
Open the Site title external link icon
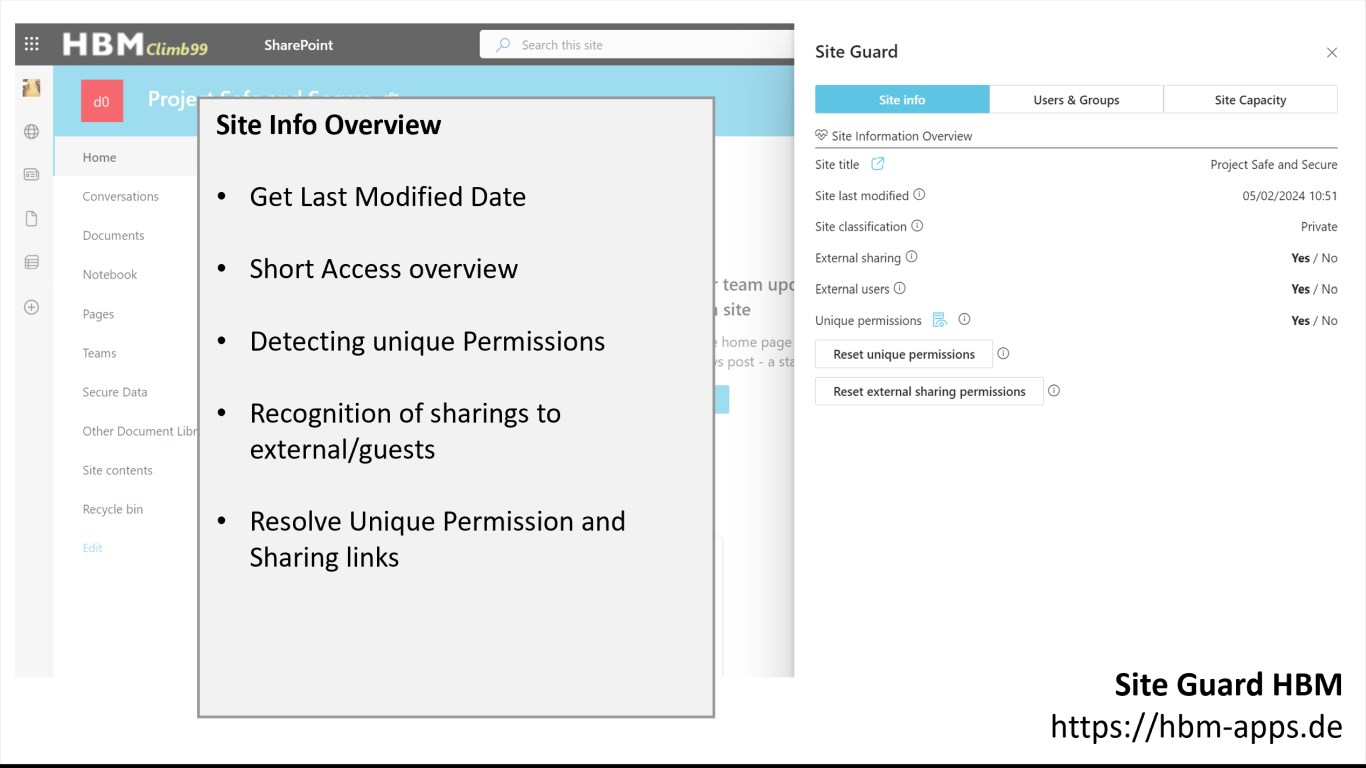[x=877, y=164]
